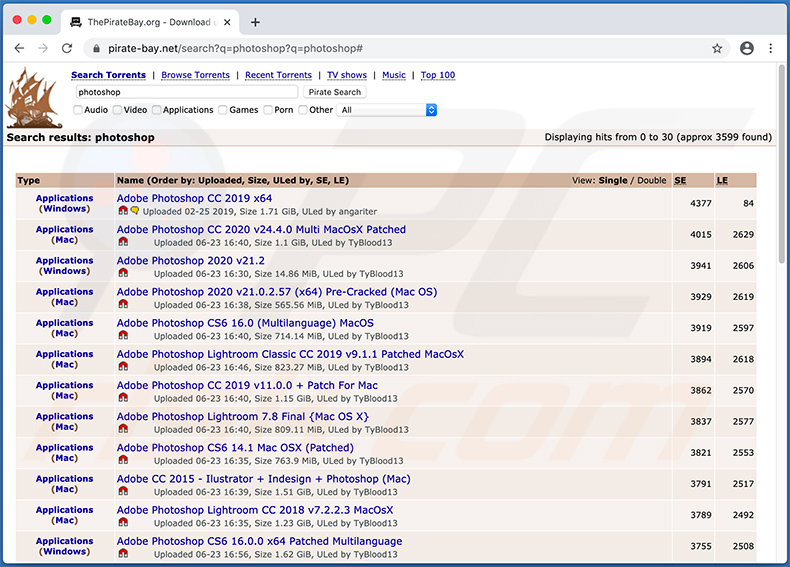The height and width of the screenshot is (567, 790).
Task: Click (Mac) subcategory in Photoshop CS6 14.1 row
Action: tap(64, 458)
